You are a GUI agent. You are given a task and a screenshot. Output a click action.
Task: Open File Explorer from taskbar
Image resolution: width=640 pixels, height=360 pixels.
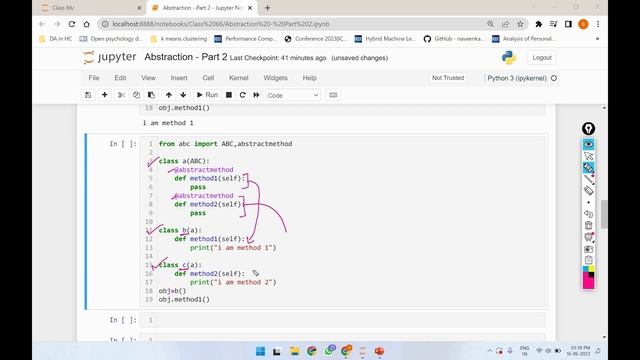click(295, 351)
